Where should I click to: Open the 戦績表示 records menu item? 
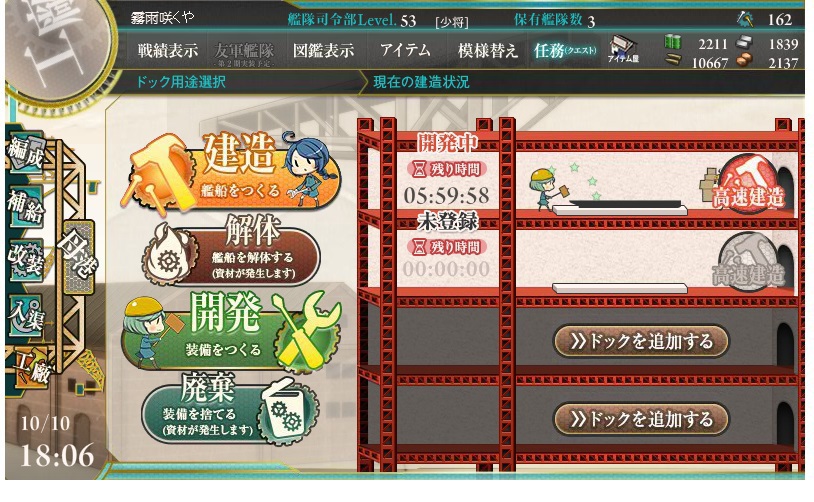pos(167,51)
